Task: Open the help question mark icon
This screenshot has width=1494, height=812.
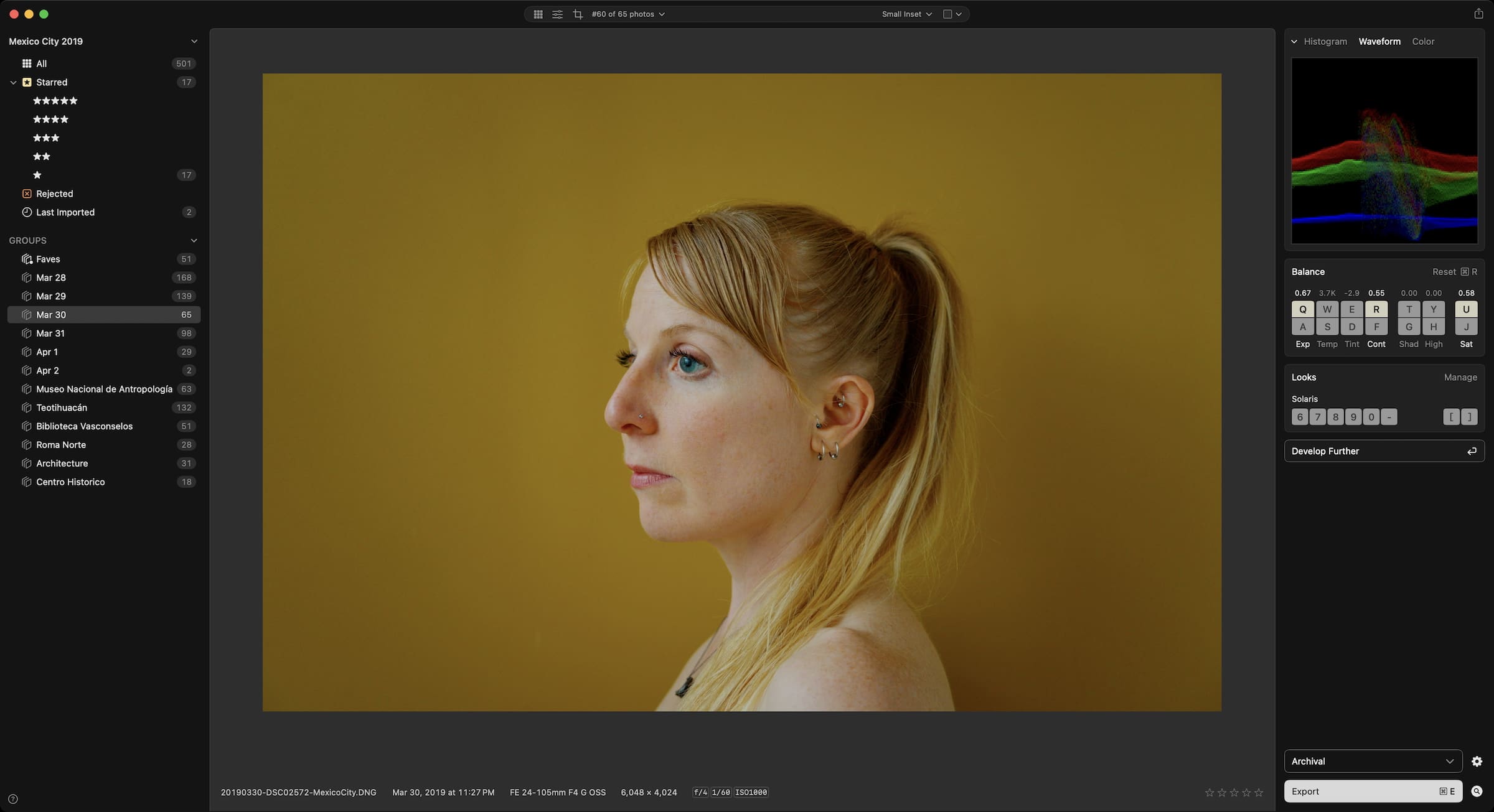Action: [13, 799]
